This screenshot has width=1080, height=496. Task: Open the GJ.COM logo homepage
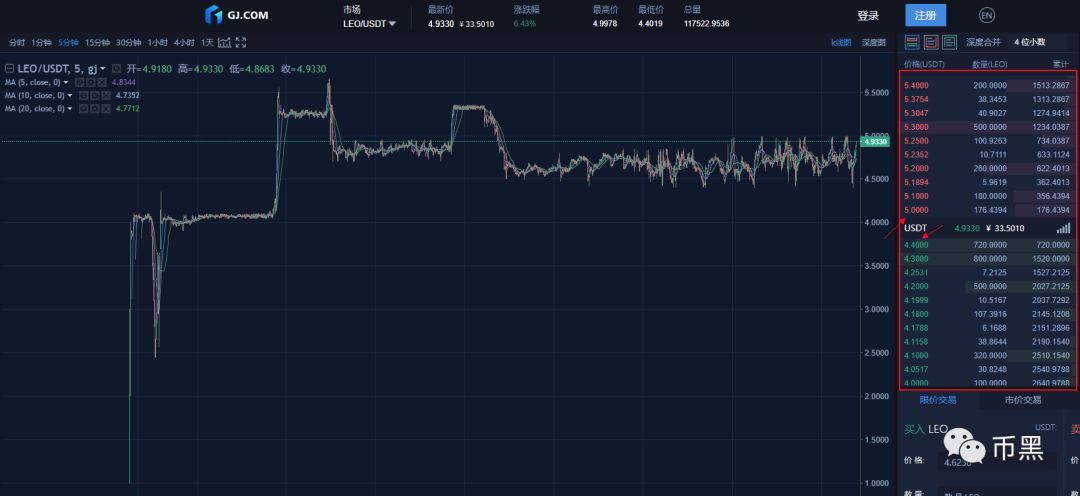237,14
